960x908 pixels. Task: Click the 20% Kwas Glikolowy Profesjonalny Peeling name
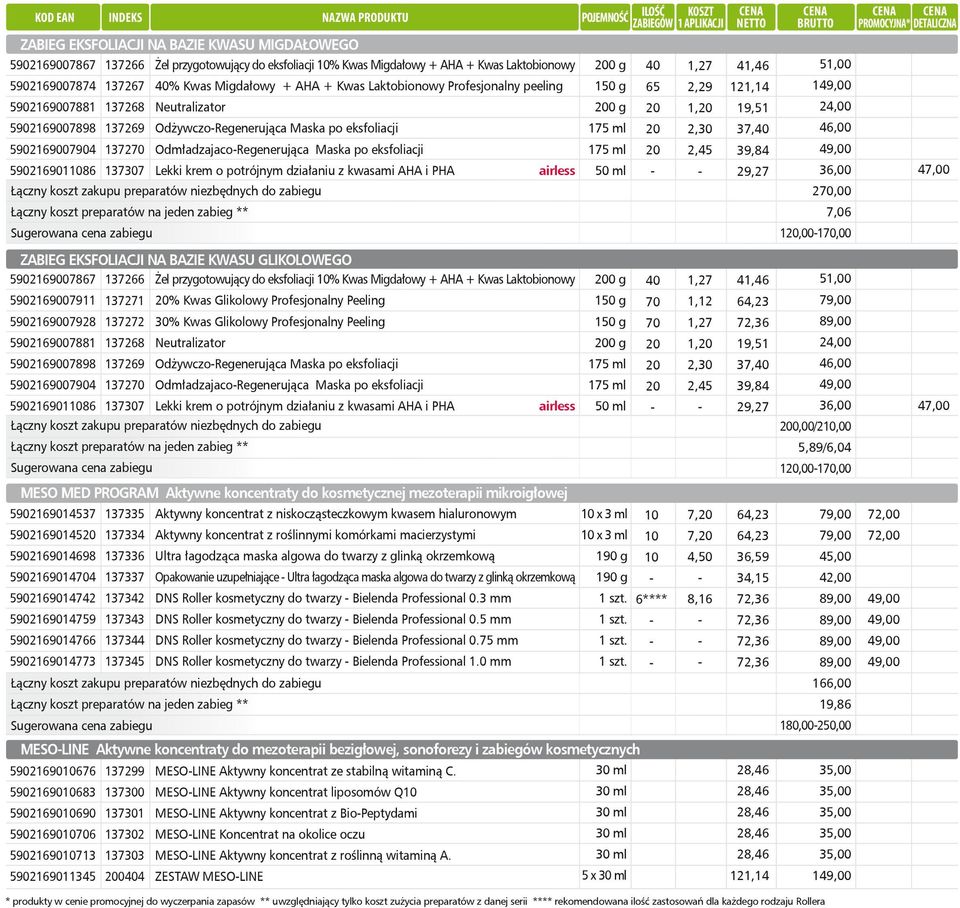(270, 301)
